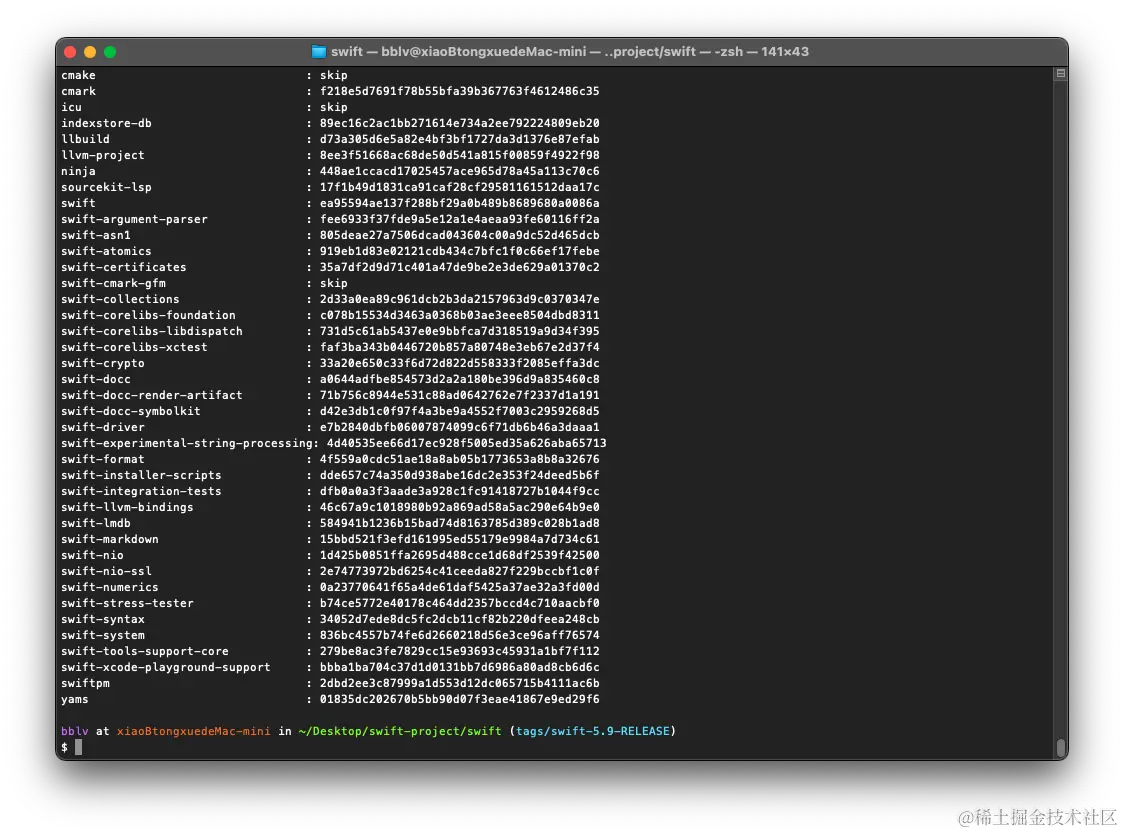This screenshot has height=834, width=1124.
Task: Click the cmark hash f218e5d7691f78b55bfa39b367763f4612486c35
Action: [459, 91]
